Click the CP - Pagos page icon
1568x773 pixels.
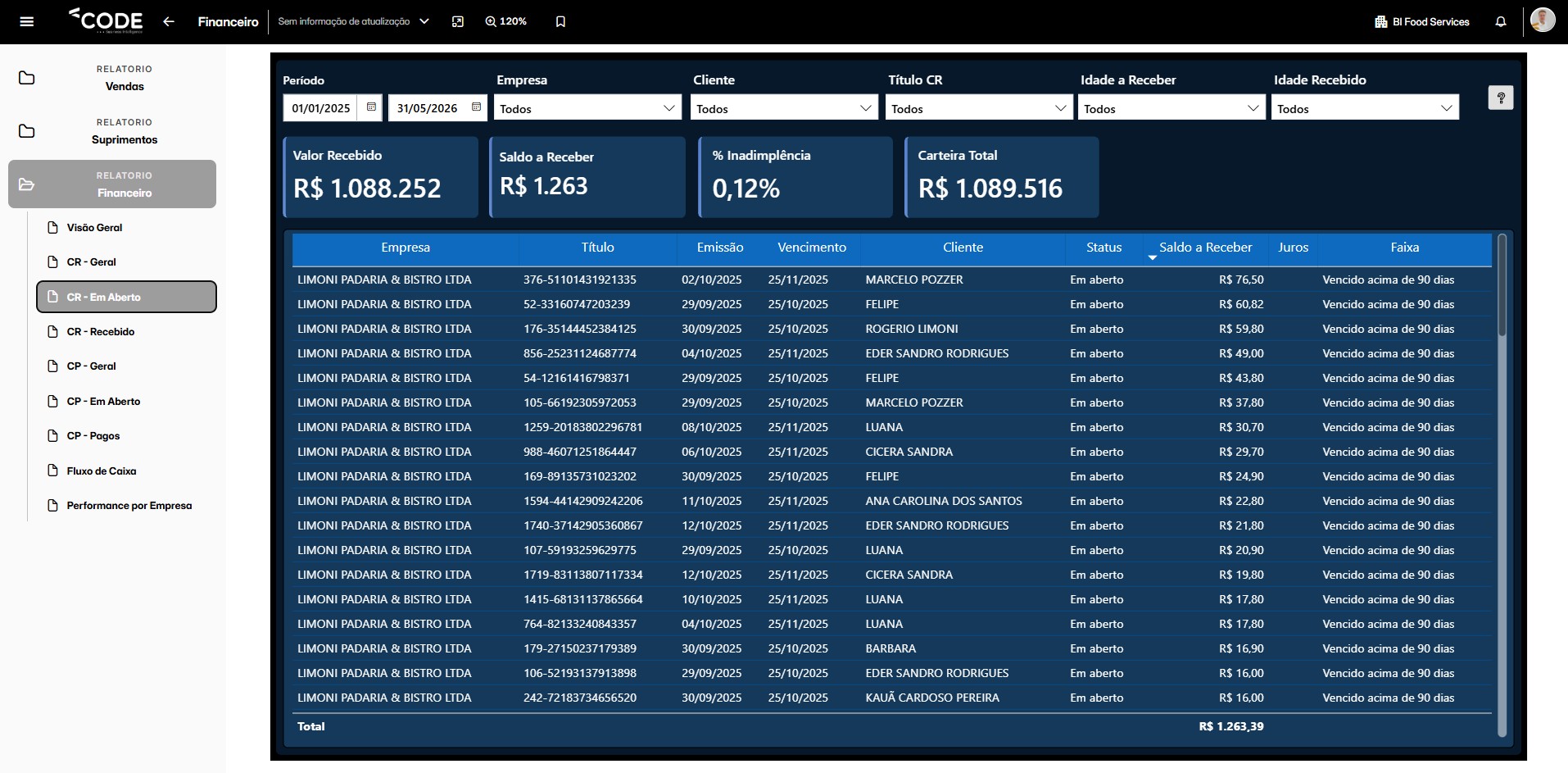[53, 436]
